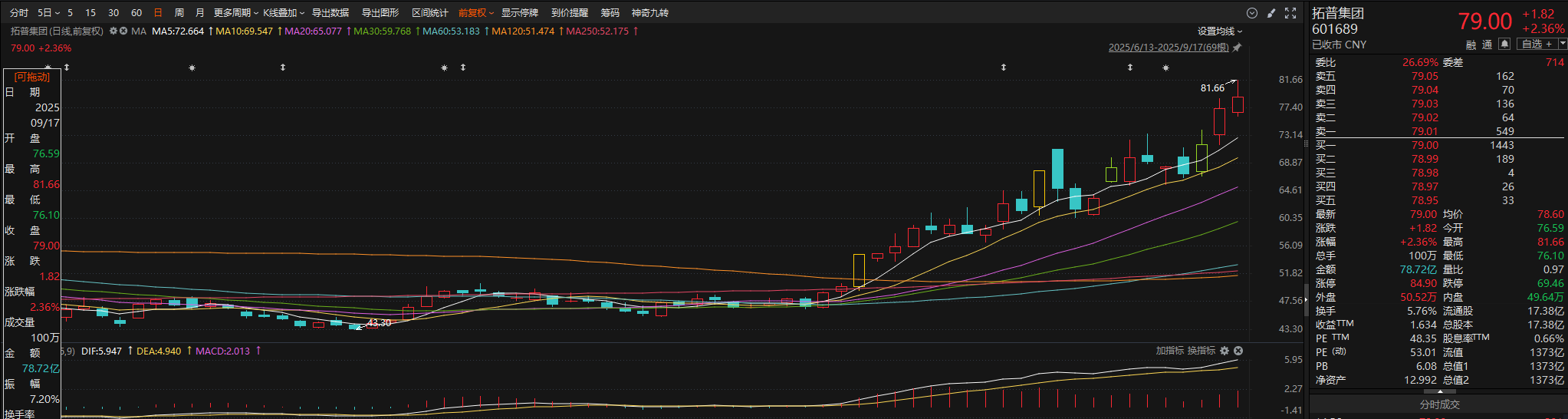Viewport: 1568px width, 419px height.
Task: Click 加指标 add indicator
Action: tap(1170, 351)
